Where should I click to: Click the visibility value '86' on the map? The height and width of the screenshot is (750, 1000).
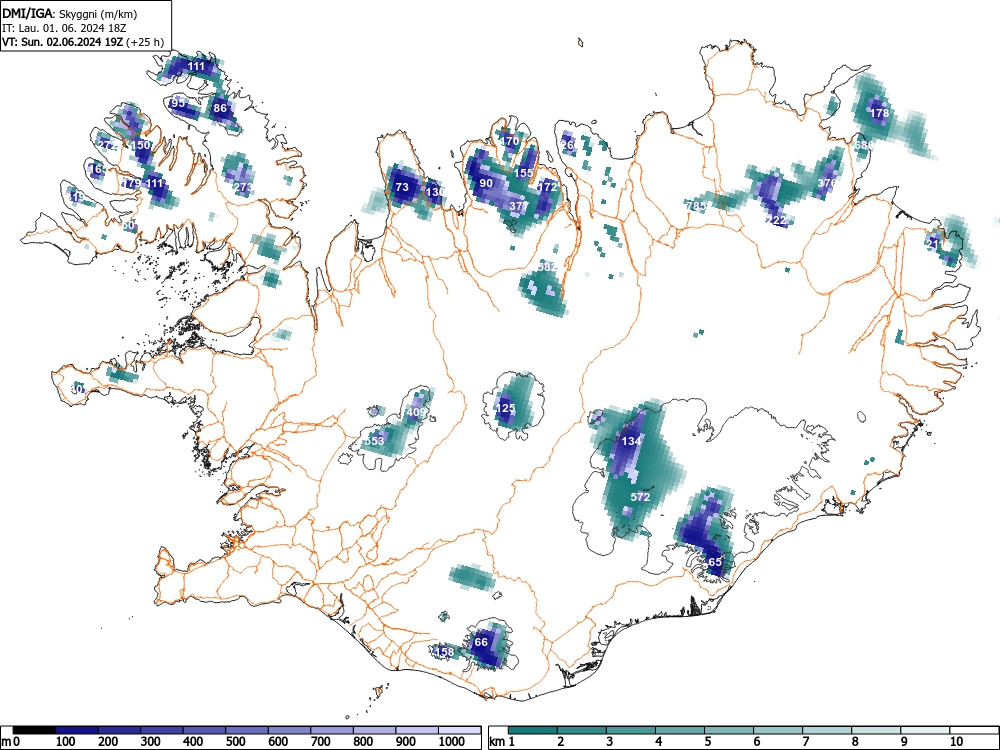(x=220, y=108)
